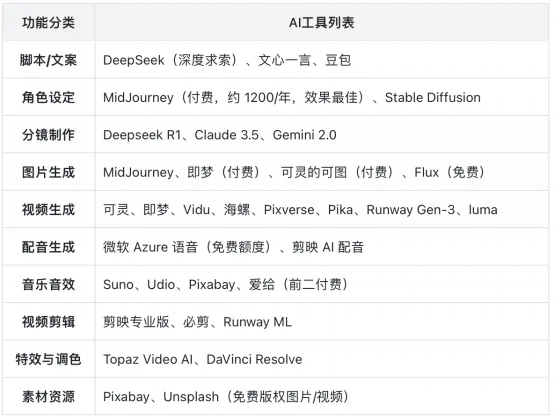The height and width of the screenshot is (418, 554).
Task: Click the AI工具列表 column header
Action: 322,23
